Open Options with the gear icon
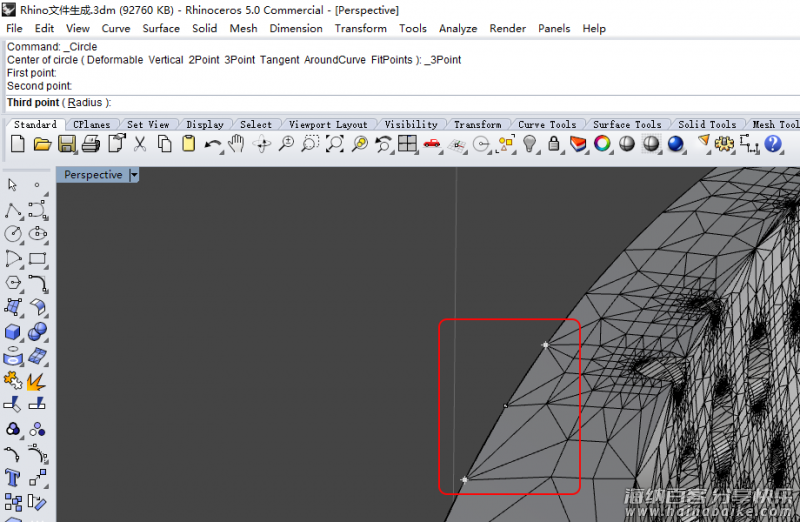The width and height of the screenshot is (800, 522). 724,144
